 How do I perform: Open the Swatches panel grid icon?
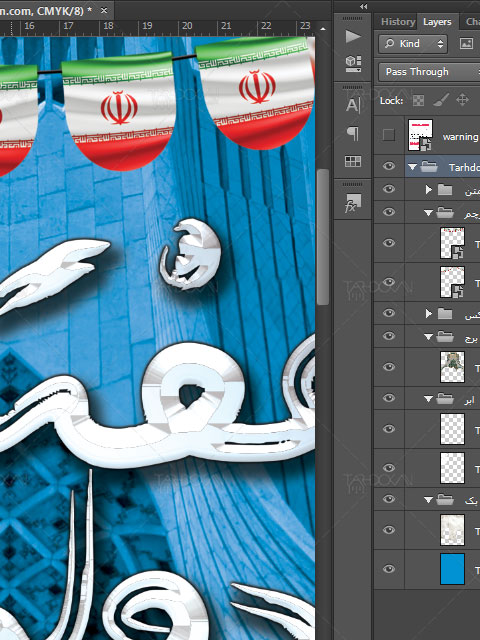pyautogui.click(x=353, y=161)
